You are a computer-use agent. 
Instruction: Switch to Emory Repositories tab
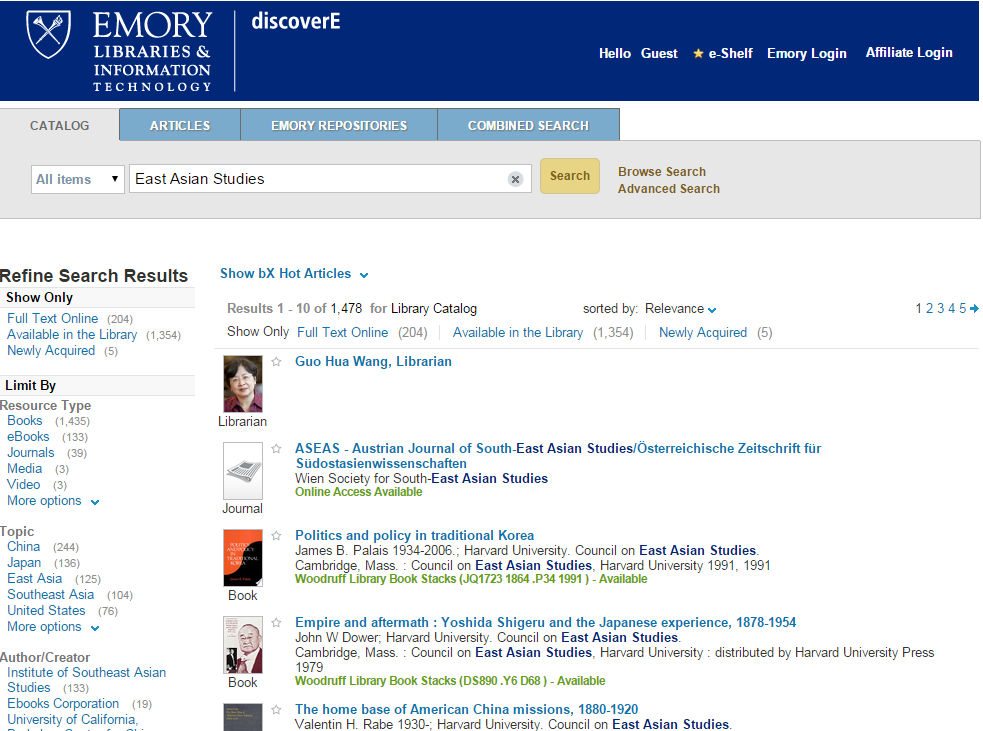click(x=339, y=125)
